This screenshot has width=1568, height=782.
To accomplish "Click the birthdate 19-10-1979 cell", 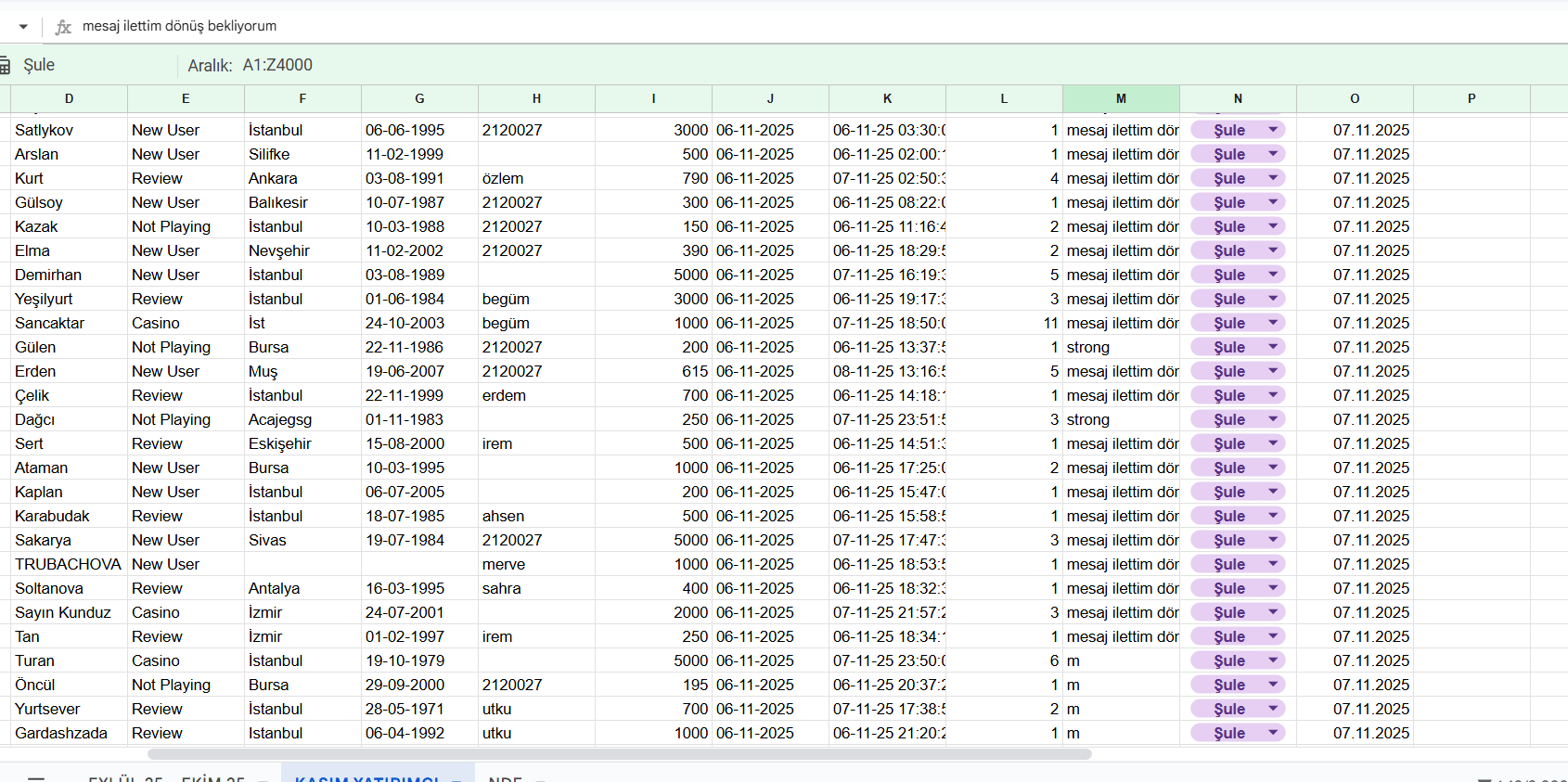I will pyautogui.click(x=419, y=660).
